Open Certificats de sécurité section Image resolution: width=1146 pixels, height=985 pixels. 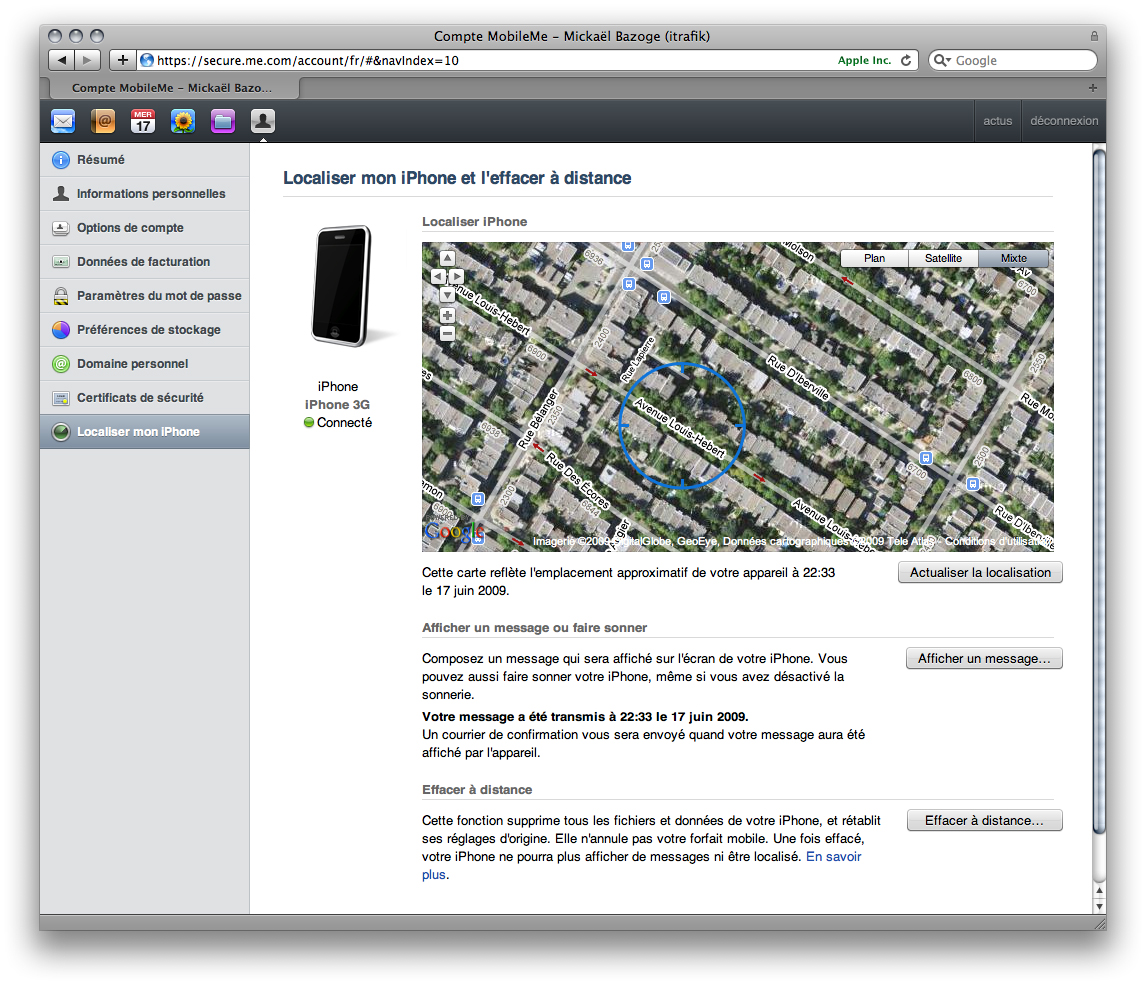click(x=145, y=398)
